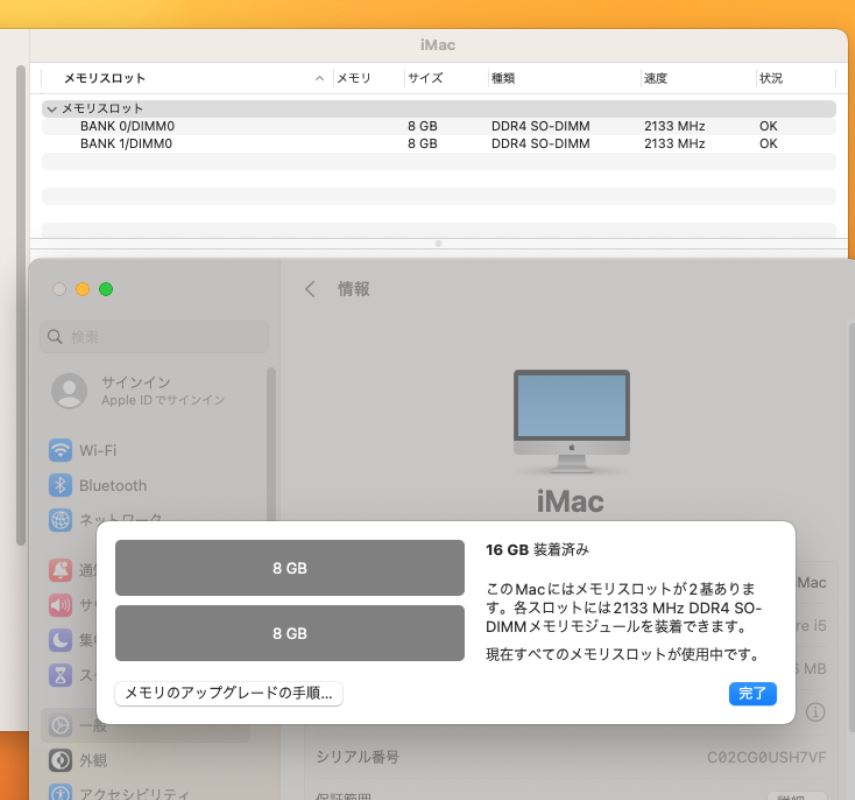Click the 16 GB 装着済み heading

tap(537, 550)
